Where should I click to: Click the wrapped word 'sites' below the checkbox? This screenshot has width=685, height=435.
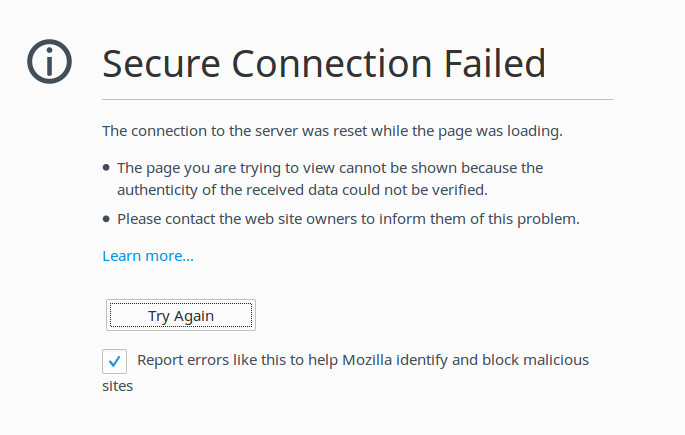click(x=118, y=386)
